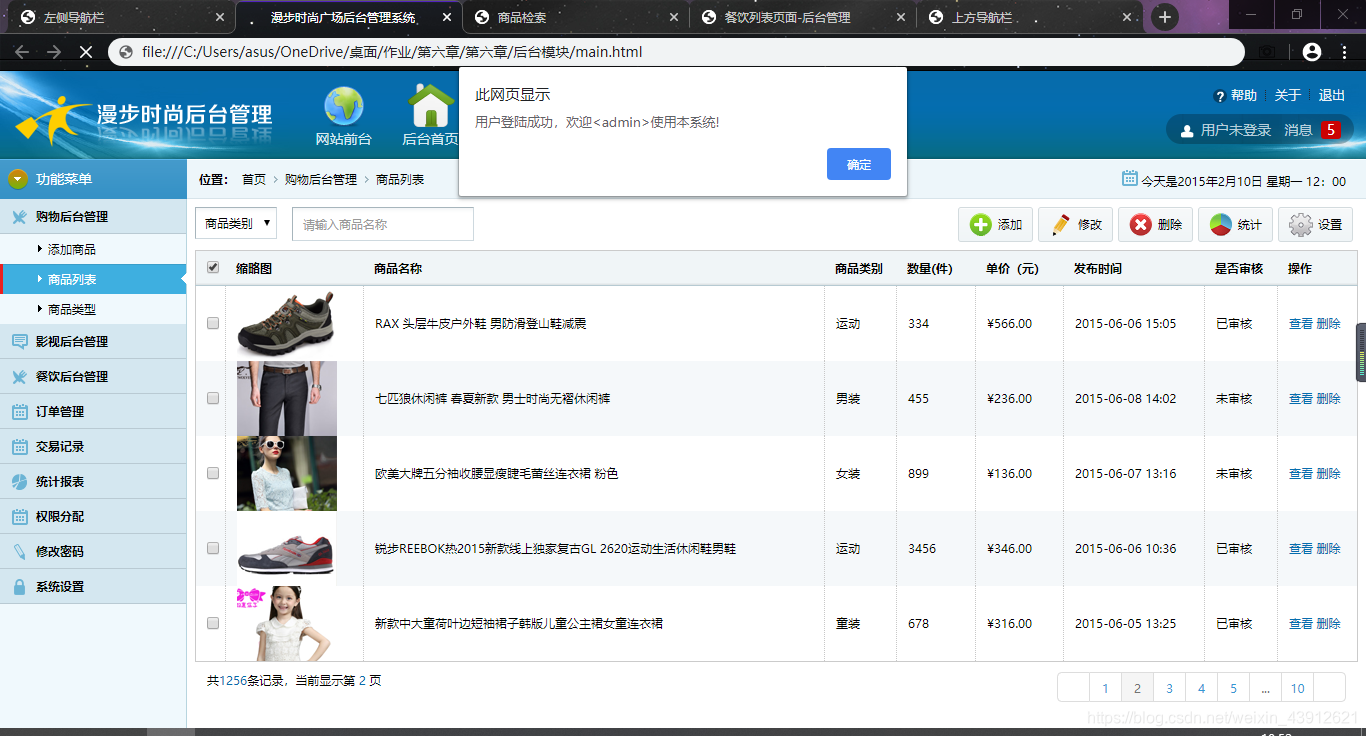Click the calendar icon next to today's date
Image resolution: width=1366 pixels, height=736 pixels.
(1130, 179)
